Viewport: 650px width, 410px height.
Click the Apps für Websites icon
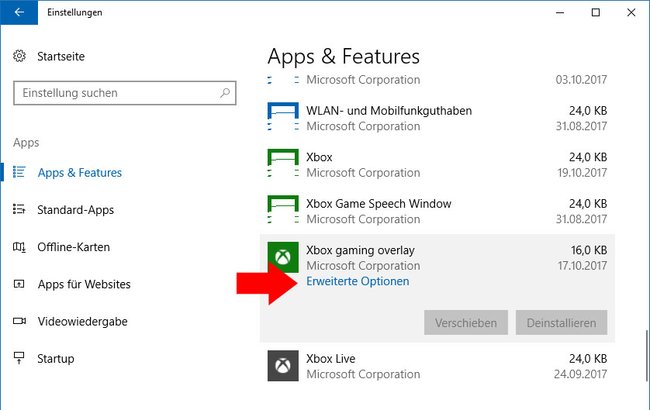19,284
